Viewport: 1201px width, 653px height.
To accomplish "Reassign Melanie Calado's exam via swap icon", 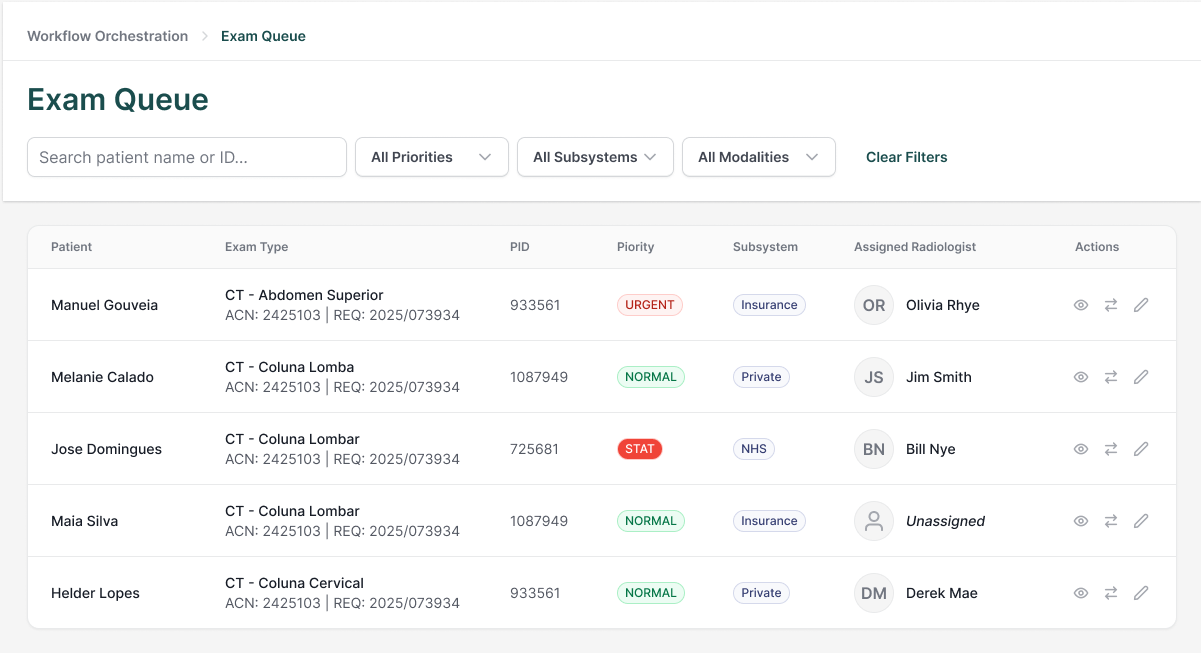I will click(x=1111, y=377).
